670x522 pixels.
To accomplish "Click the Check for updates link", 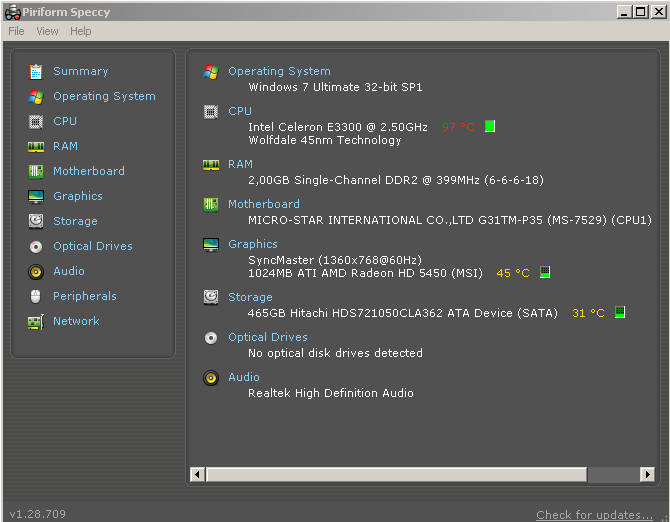I will (594, 515).
